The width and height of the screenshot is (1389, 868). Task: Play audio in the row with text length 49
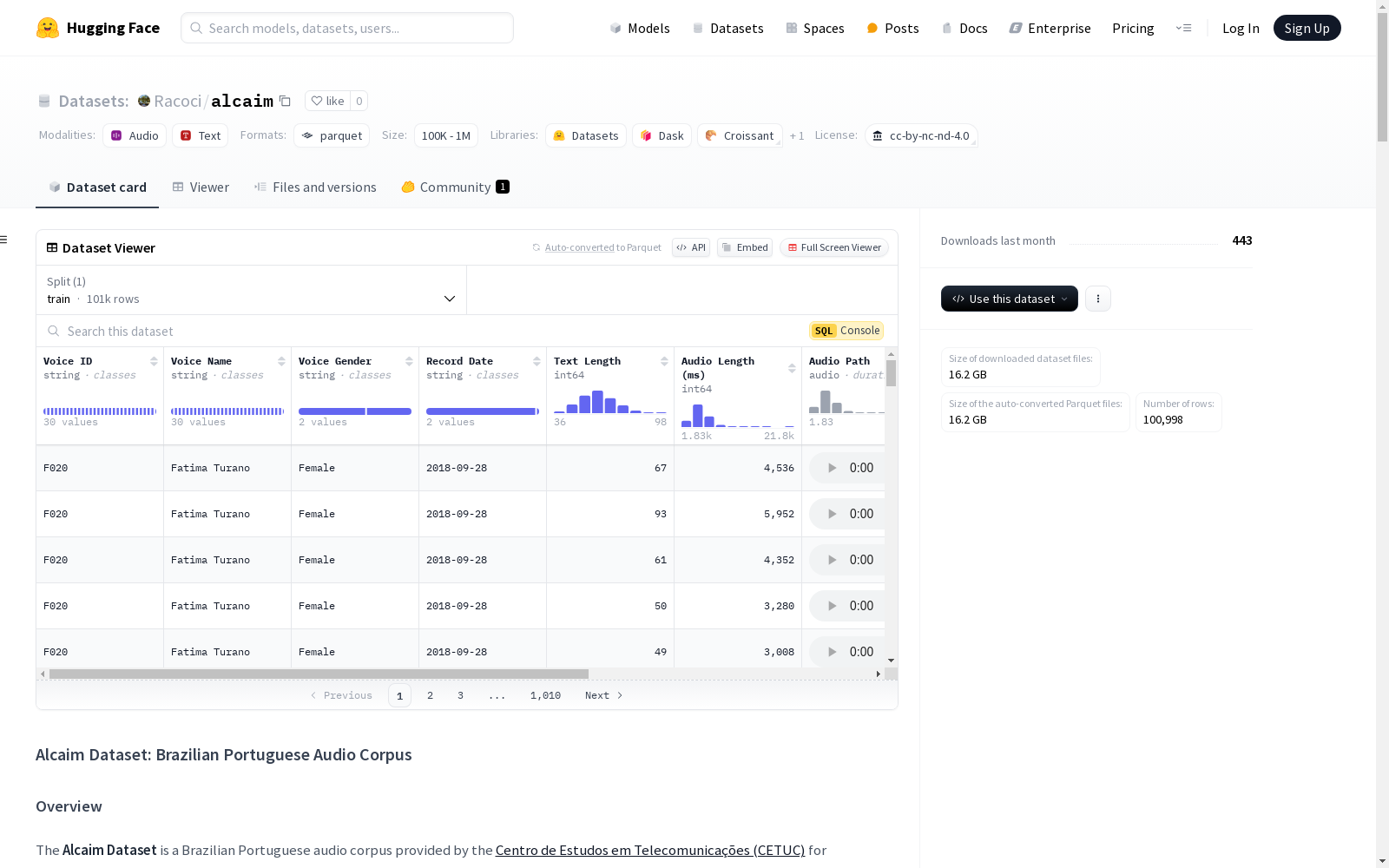pyautogui.click(x=832, y=652)
